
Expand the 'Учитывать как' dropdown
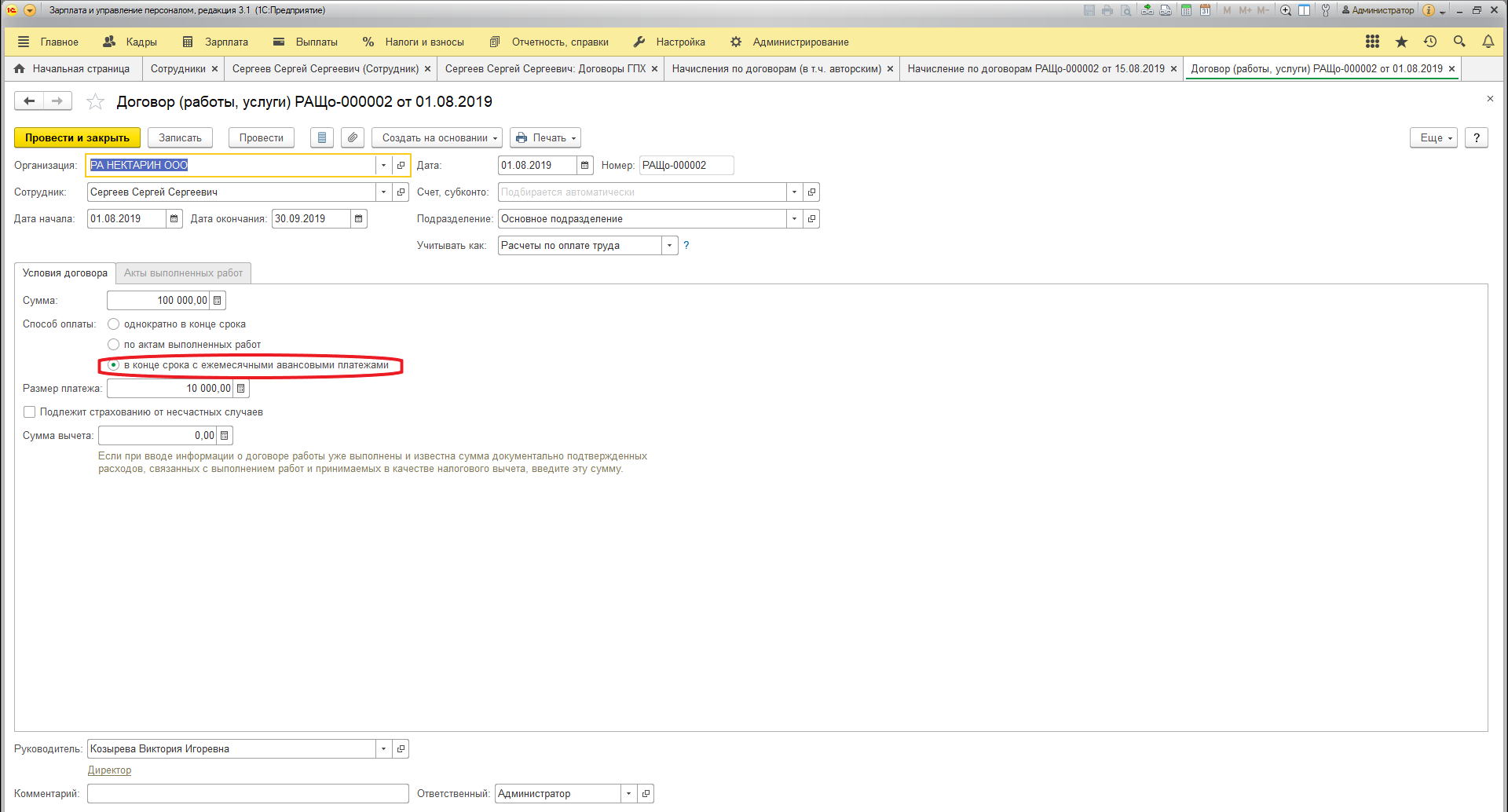click(x=669, y=246)
